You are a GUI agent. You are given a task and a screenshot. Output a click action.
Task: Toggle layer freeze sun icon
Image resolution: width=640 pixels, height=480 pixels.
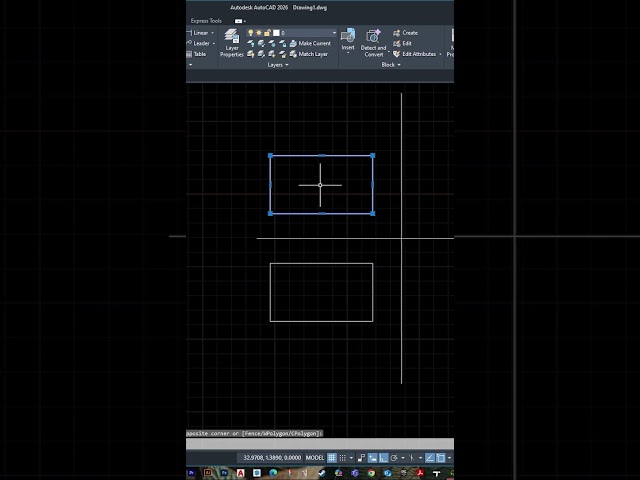pyautogui.click(x=259, y=33)
